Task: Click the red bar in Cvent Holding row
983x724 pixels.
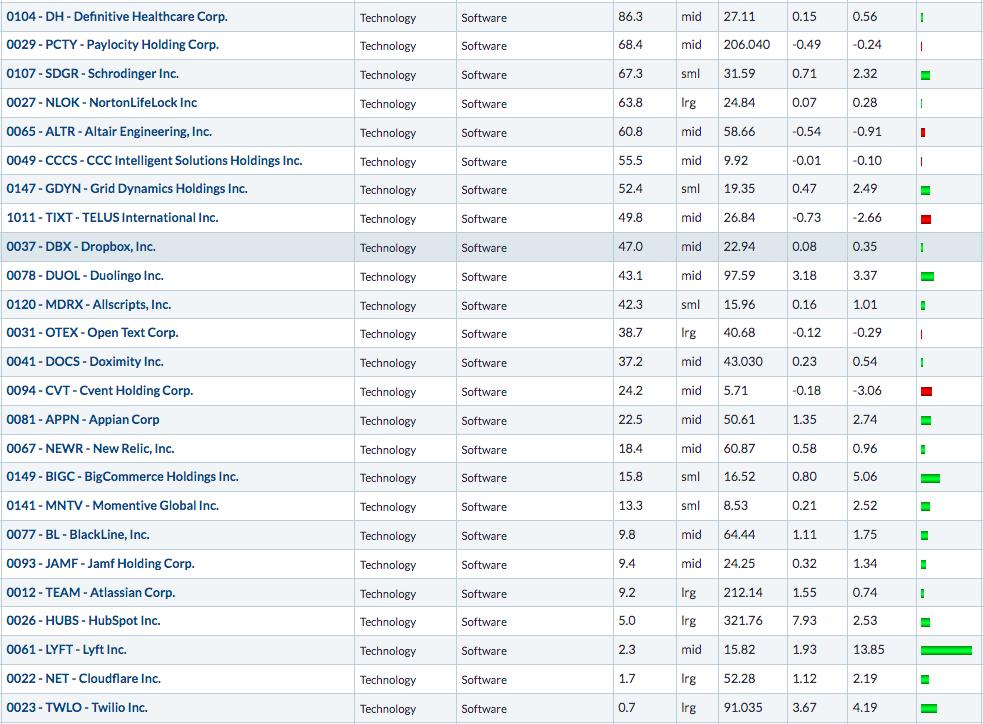Action: [927, 392]
